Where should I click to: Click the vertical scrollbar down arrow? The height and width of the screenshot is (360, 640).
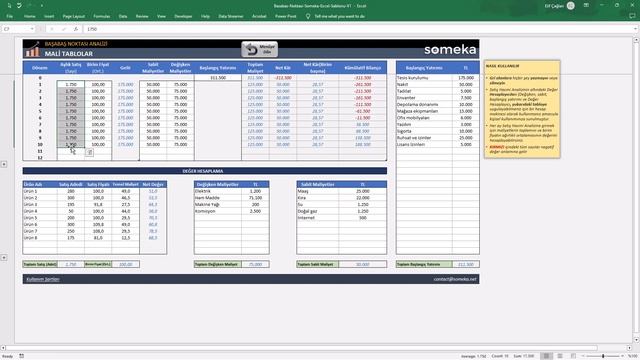click(x=636, y=340)
